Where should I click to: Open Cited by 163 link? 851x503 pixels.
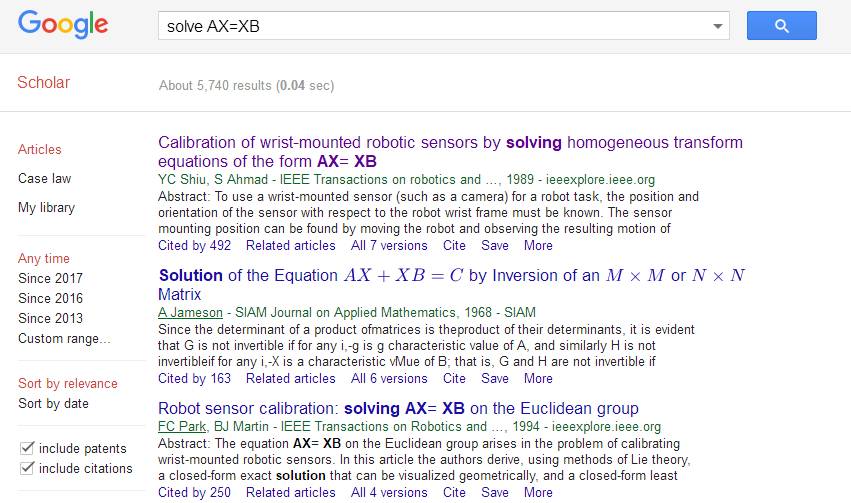click(194, 378)
